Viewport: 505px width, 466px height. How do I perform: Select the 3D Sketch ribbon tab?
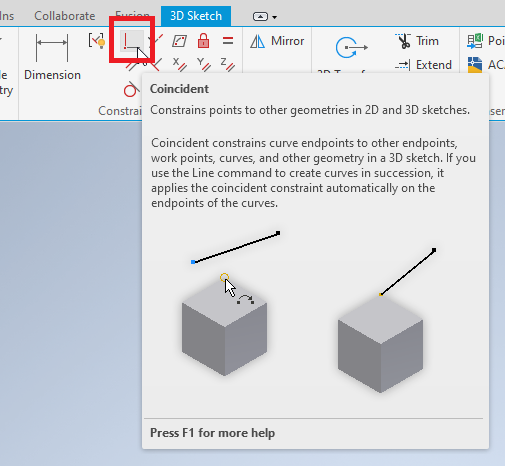coord(196,16)
